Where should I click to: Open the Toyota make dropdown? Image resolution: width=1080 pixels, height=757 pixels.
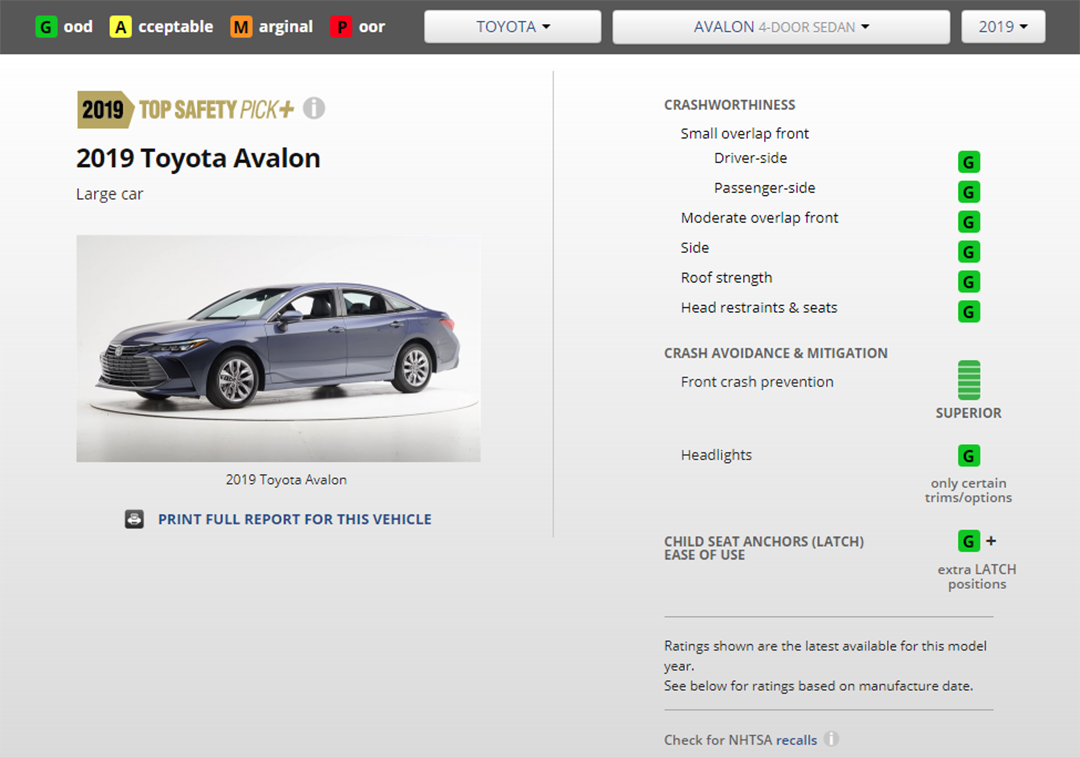point(512,27)
